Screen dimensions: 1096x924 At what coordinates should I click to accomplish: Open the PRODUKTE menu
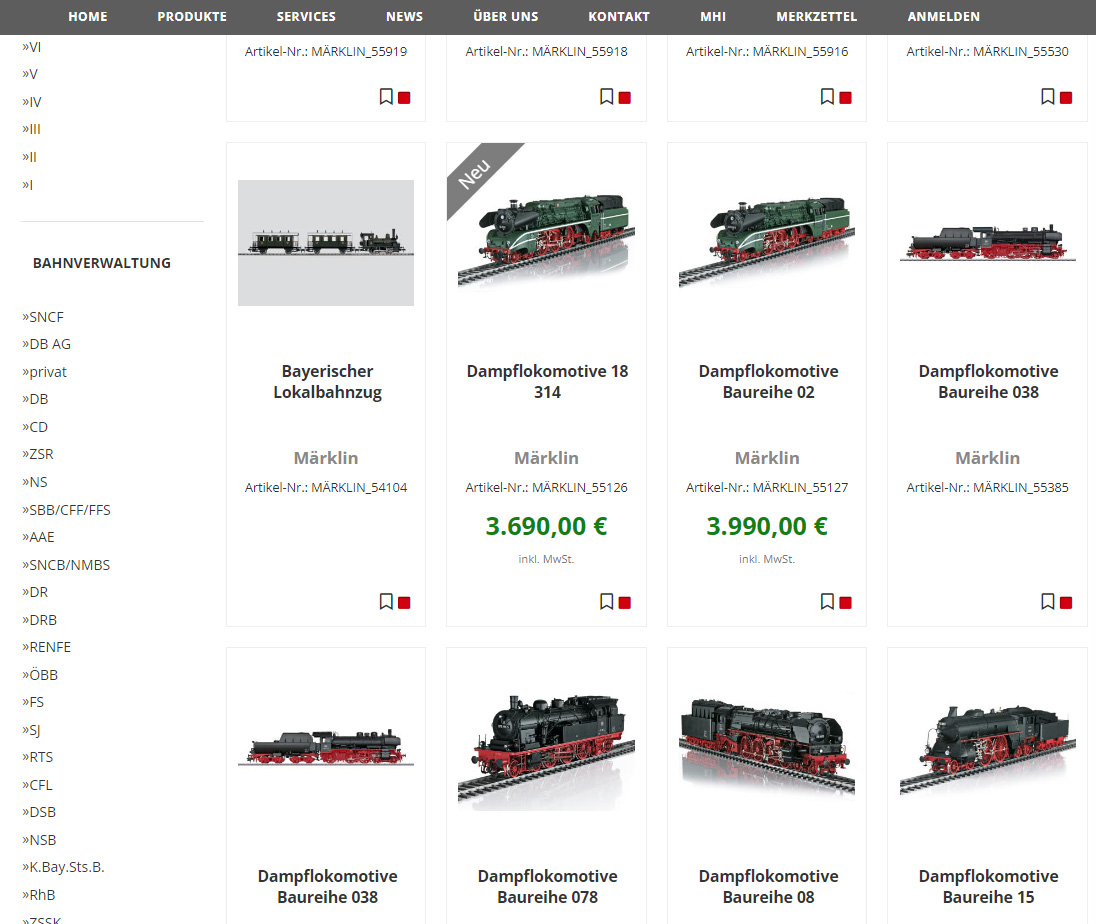tap(192, 16)
